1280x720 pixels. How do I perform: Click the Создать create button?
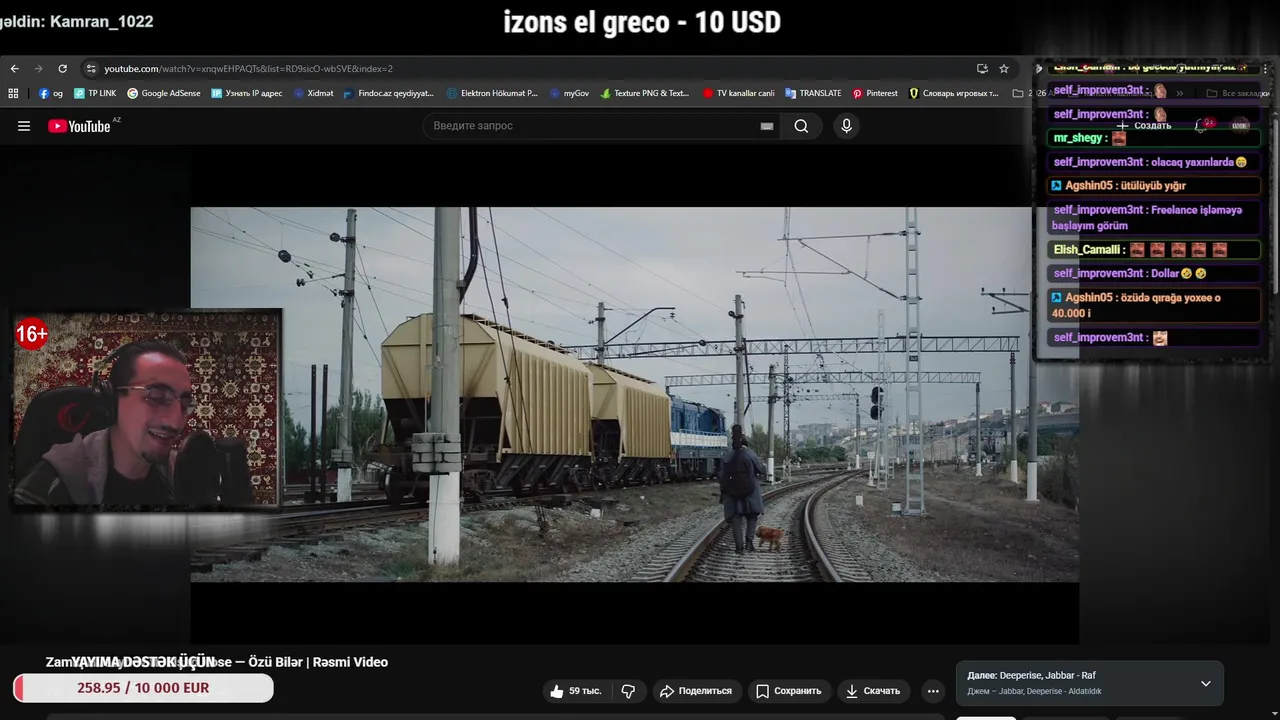point(1144,126)
